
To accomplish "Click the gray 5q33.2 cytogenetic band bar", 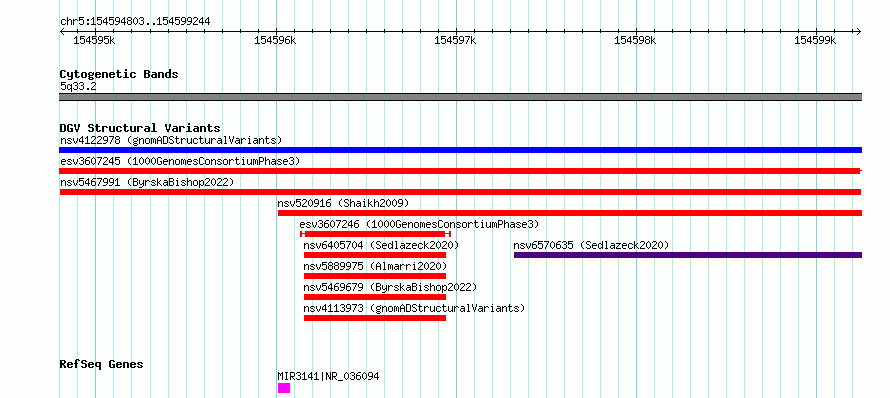I will [460, 97].
